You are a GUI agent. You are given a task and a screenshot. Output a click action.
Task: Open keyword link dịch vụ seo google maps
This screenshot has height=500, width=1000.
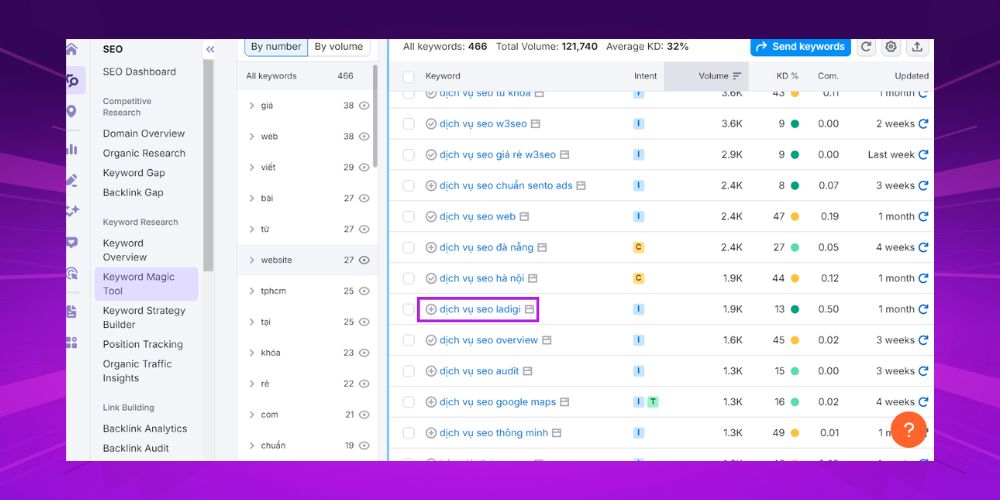coord(497,402)
